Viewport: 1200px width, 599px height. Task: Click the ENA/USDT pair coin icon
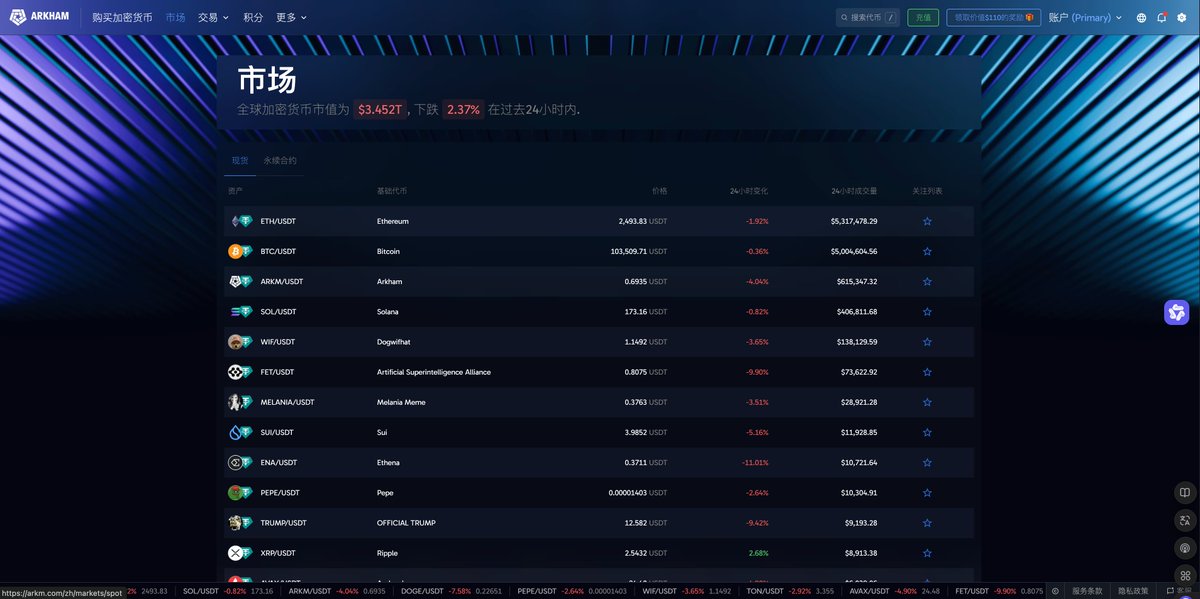[240, 463]
